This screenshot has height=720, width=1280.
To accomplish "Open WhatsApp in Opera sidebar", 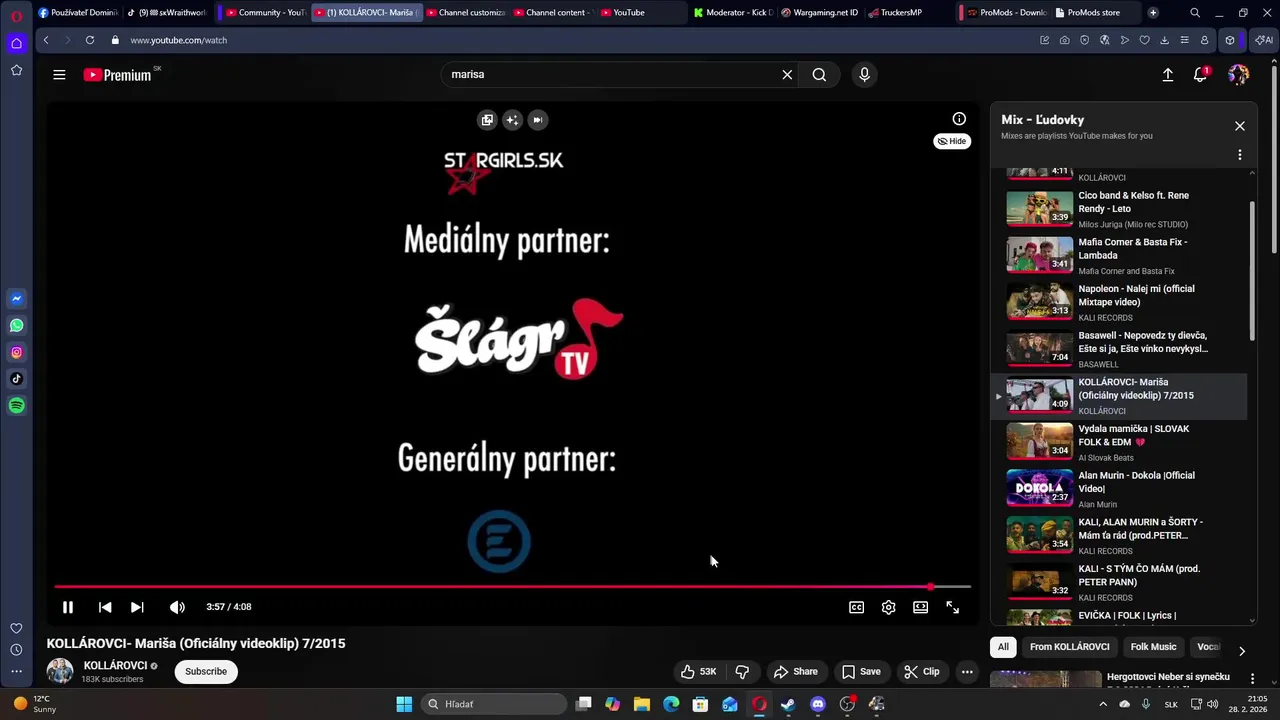I will point(16,325).
